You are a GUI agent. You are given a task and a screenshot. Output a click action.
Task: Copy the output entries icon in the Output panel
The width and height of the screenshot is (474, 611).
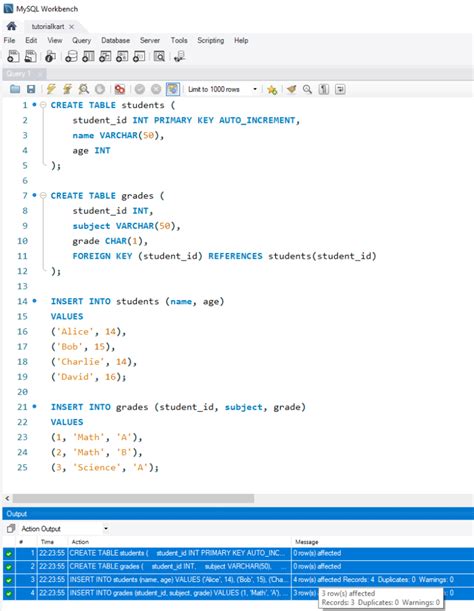11,528
